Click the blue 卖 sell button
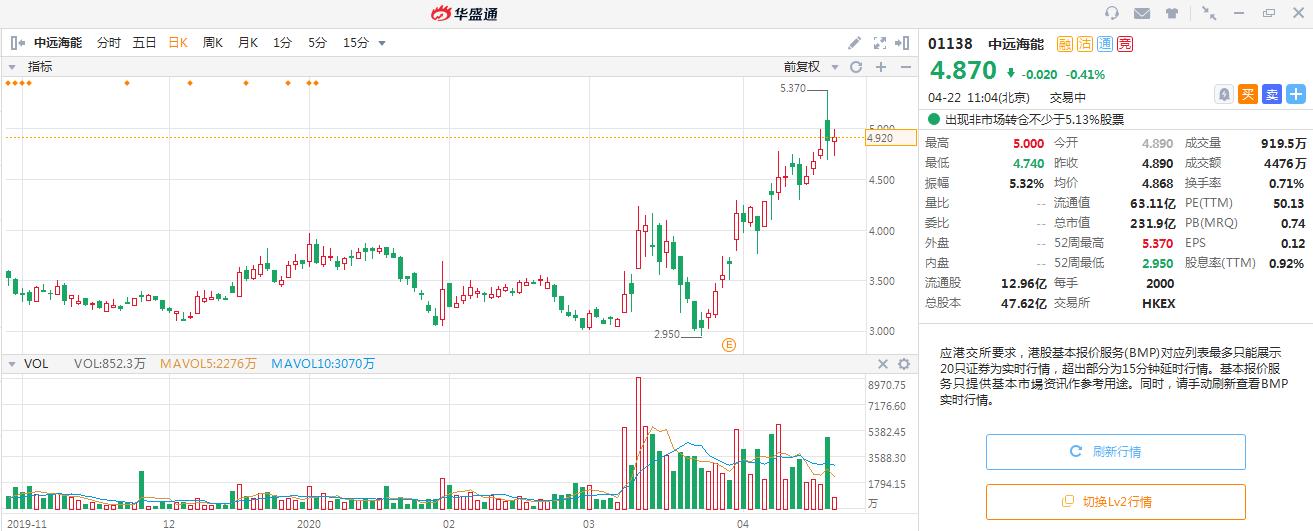Screen dimensions: 1313x531 coord(1271,95)
